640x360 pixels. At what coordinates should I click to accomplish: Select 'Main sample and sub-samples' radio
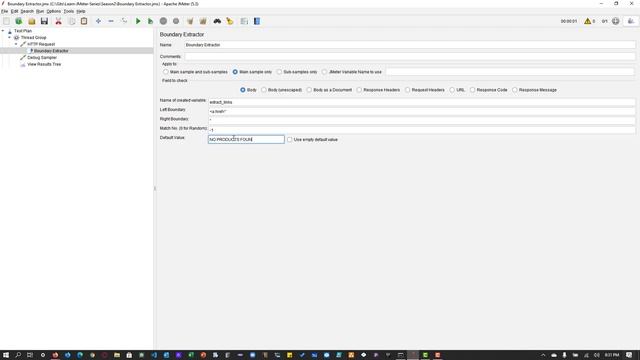pos(166,72)
